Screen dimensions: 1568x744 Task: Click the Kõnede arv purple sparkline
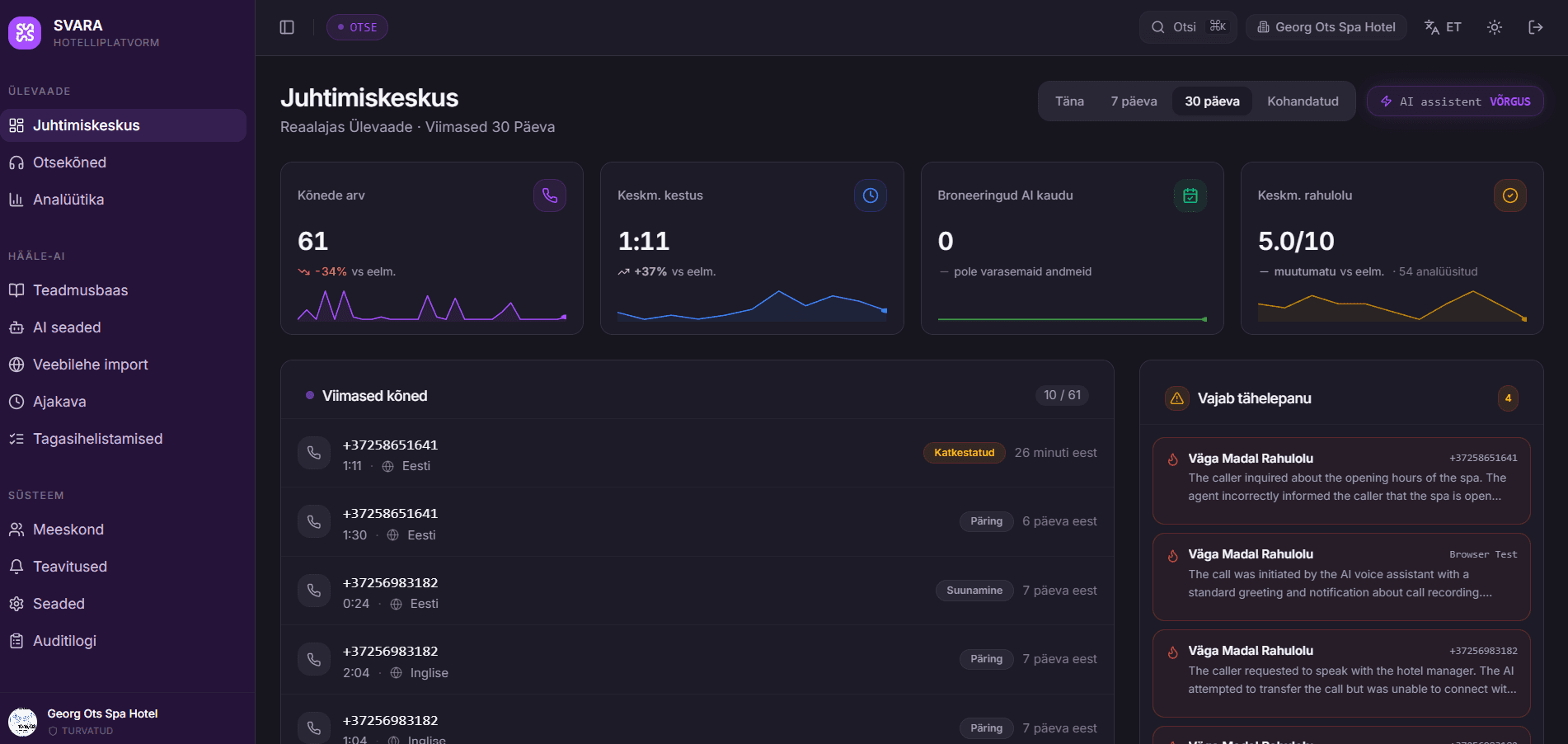point(432,305)
